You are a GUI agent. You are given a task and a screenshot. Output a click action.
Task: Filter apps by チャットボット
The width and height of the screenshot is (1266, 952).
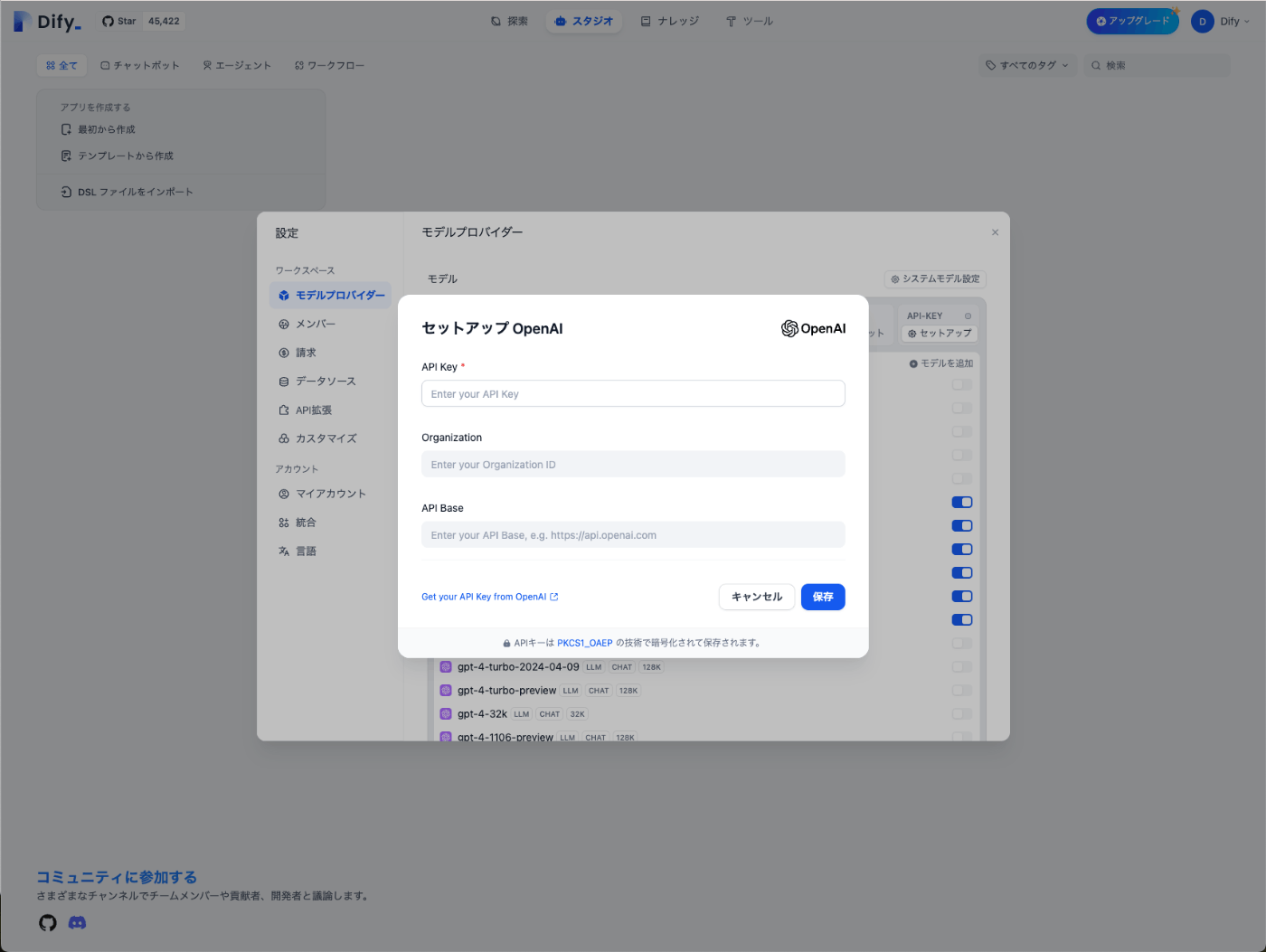(140, 65)
